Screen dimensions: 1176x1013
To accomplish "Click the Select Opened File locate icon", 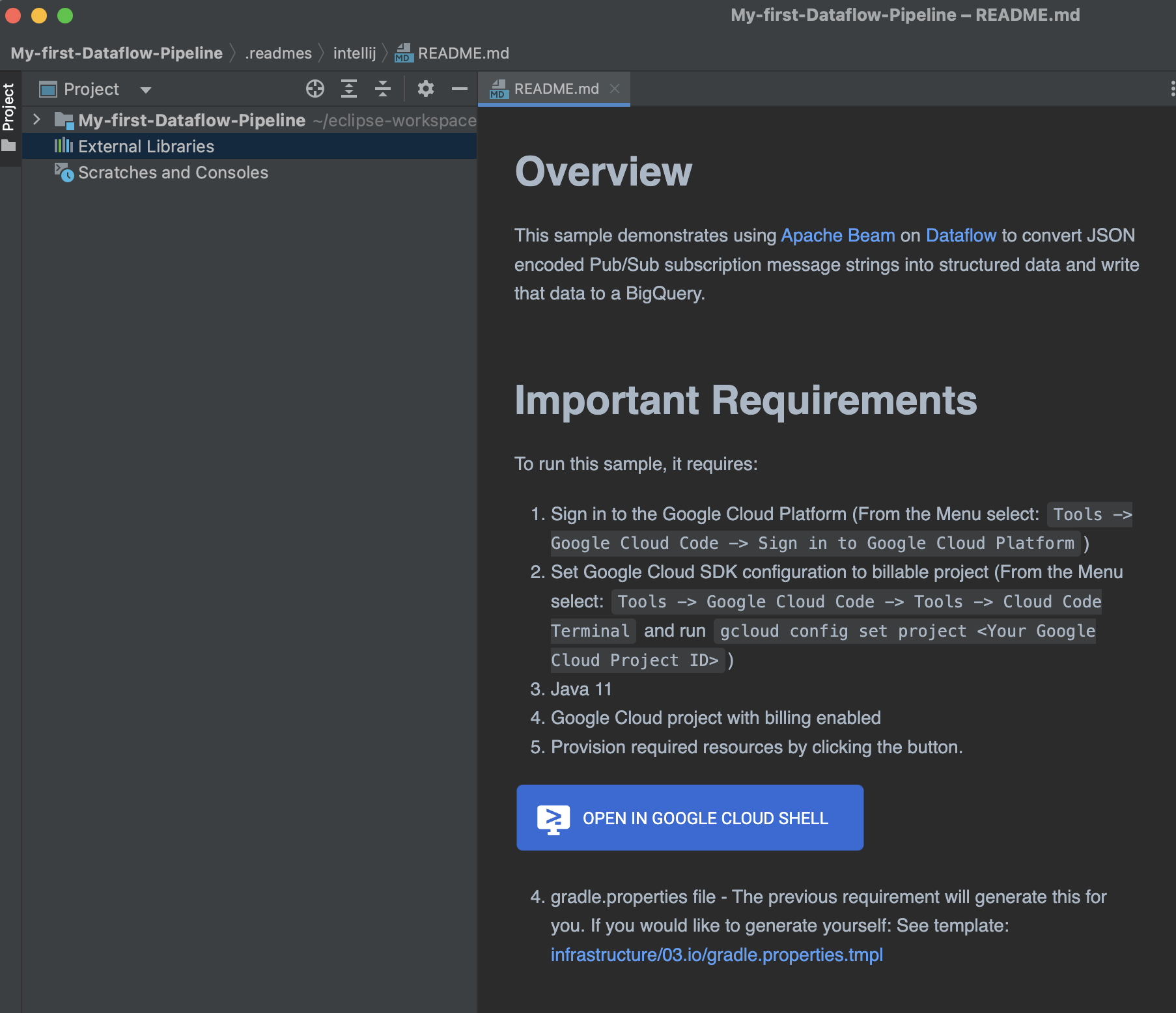I will point(315,89).
